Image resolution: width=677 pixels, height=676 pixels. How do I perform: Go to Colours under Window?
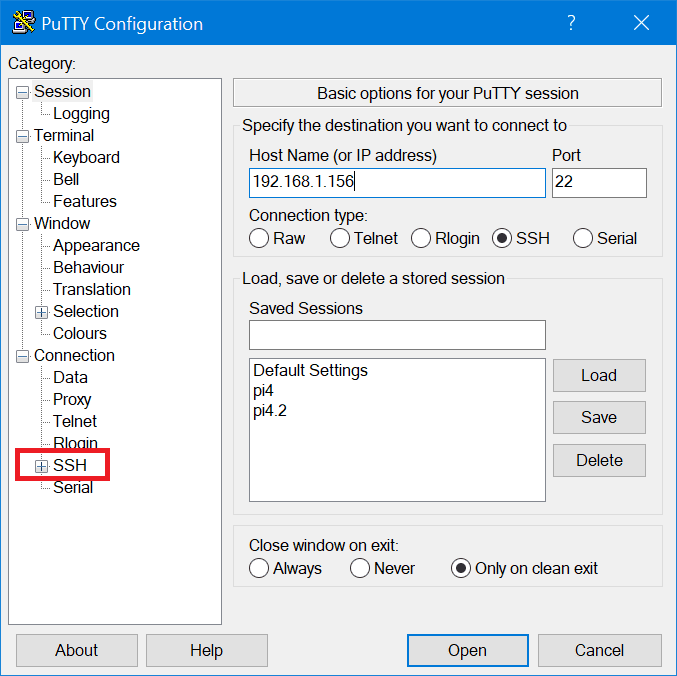click(80, 334)
